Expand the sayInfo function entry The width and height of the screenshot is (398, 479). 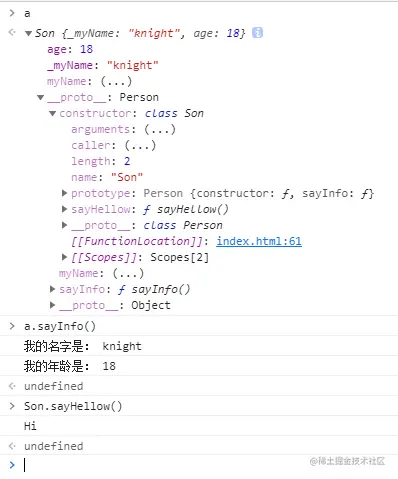click(52, 289)
